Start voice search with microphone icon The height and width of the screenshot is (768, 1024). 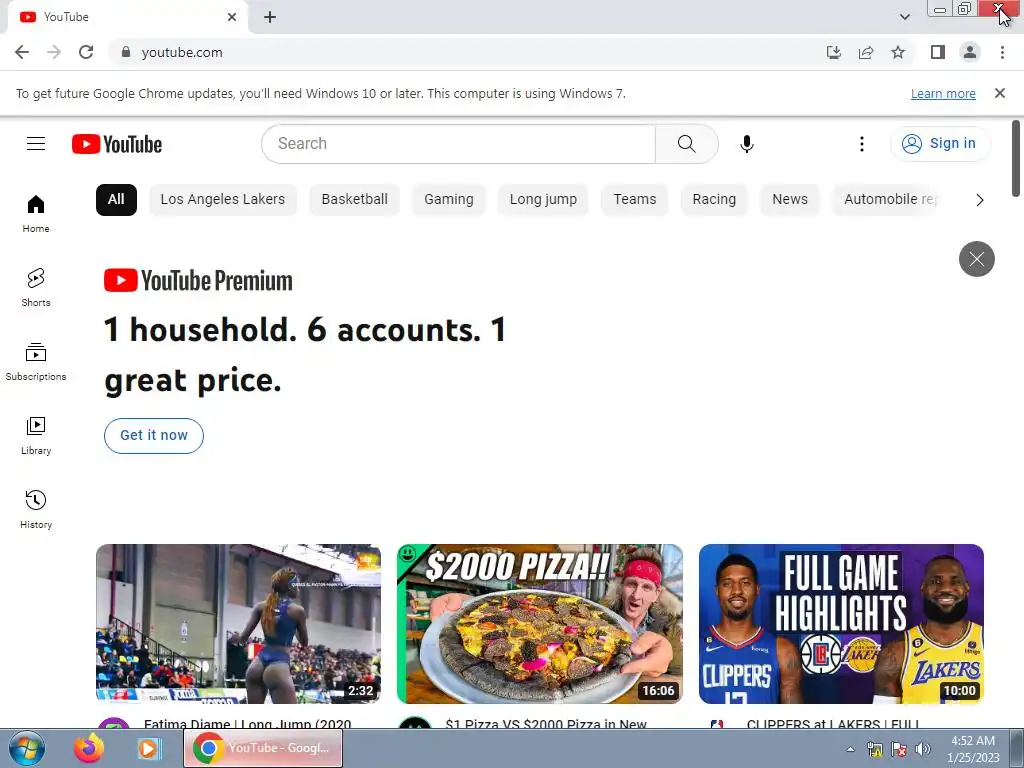746,144
